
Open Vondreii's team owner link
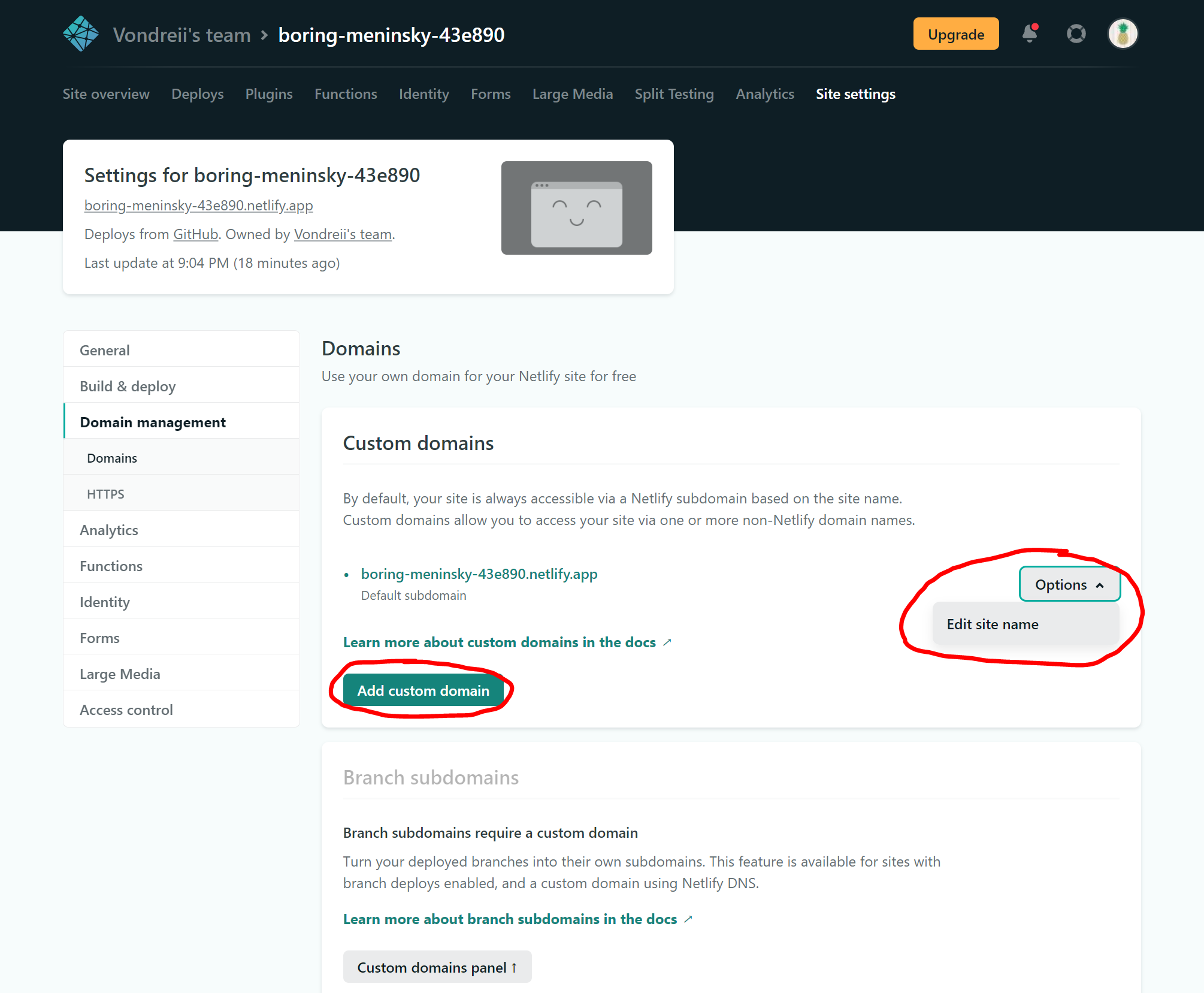[343, 234]
